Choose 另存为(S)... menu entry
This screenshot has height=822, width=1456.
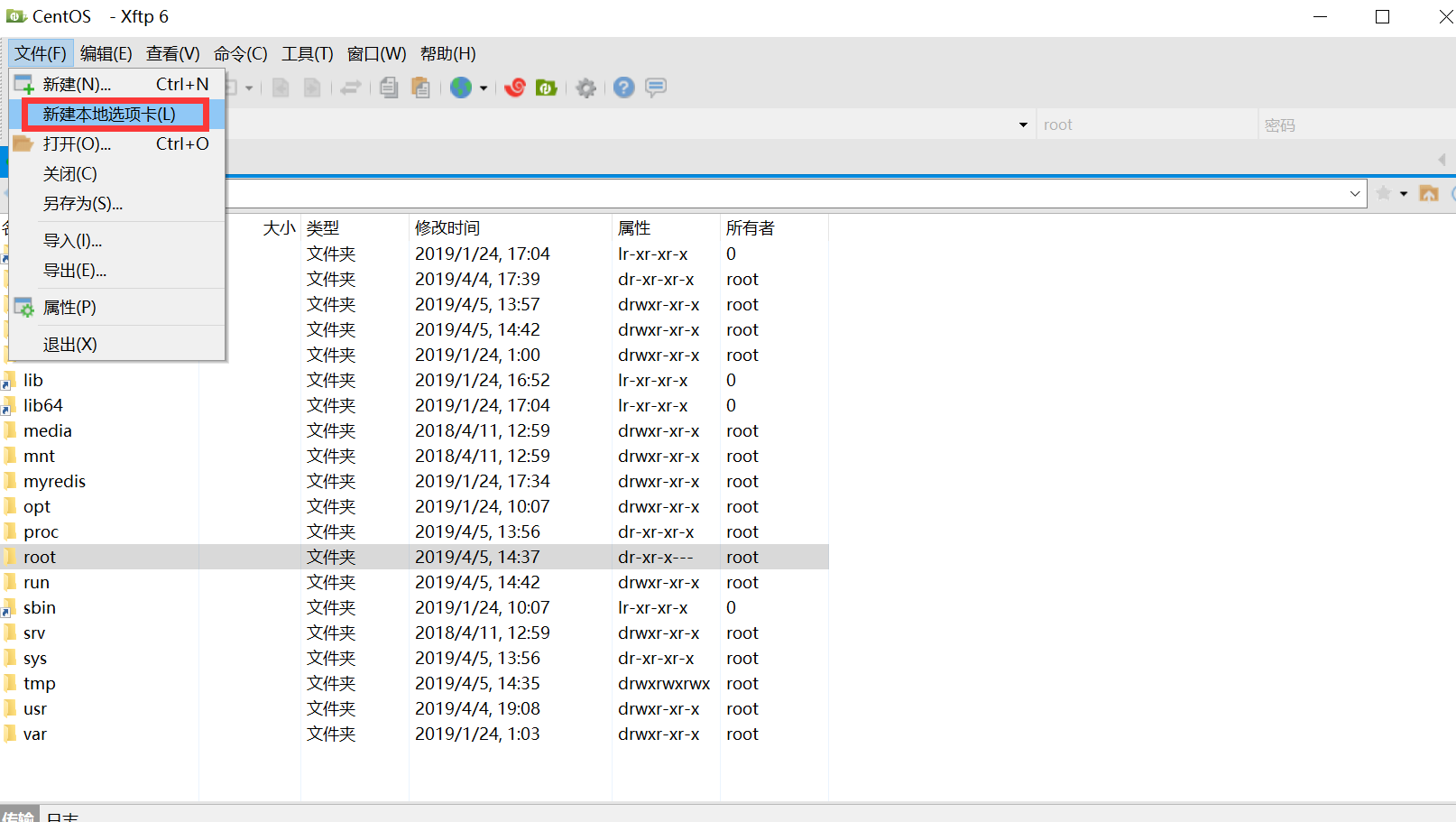tap(117, 203)
